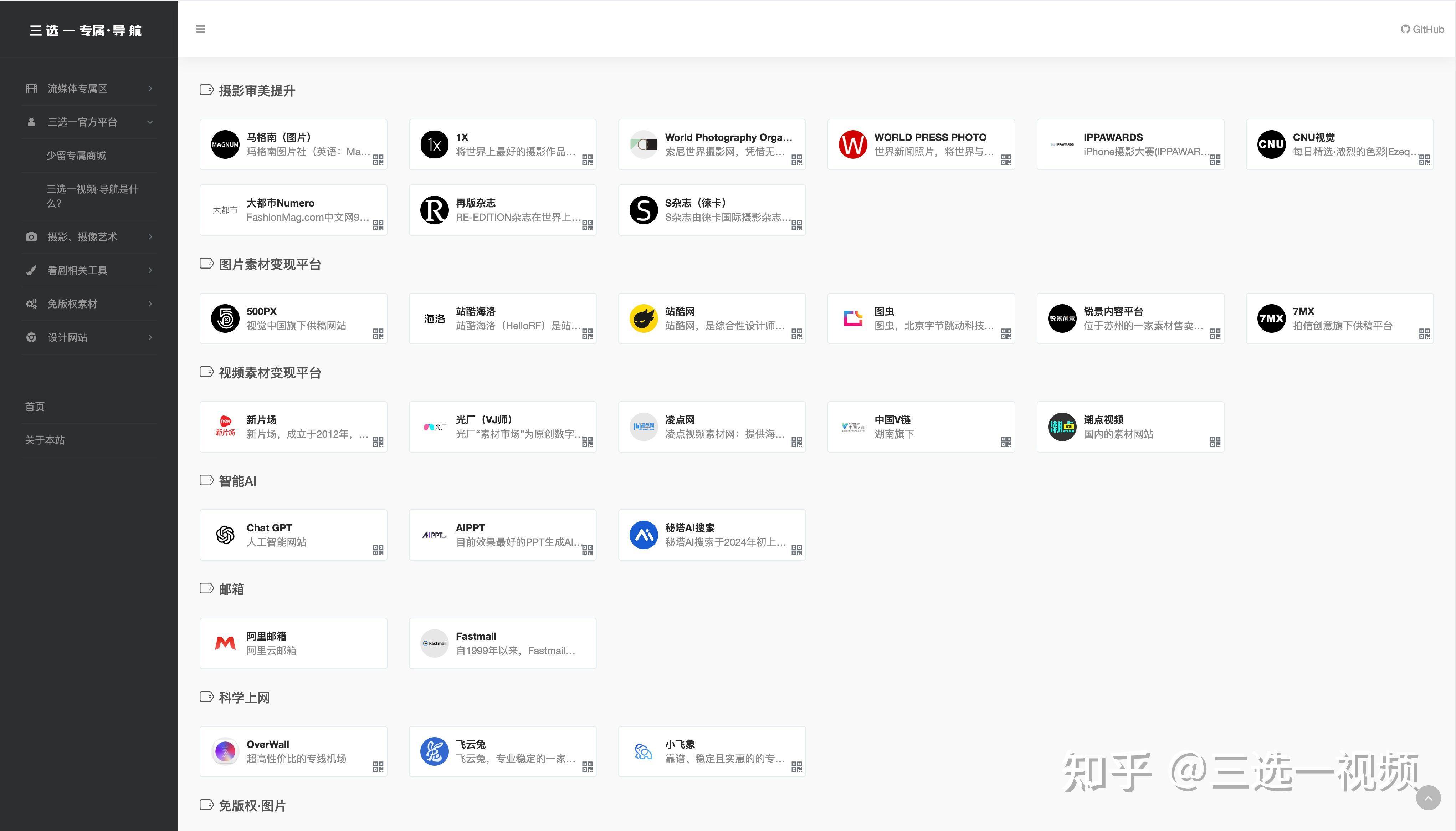Image resolution: width=1456 pixels, height=831 pixels.
Task: Show QR code for 中国V链 card
Action: [1006, 442]
